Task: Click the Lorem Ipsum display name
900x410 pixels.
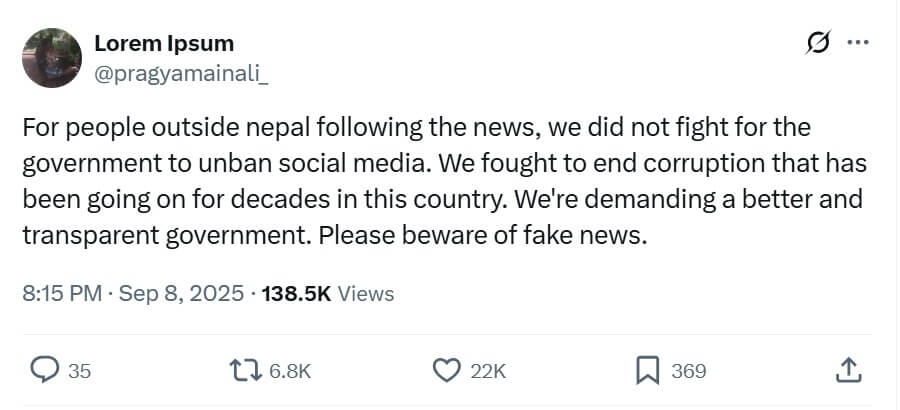Action: click(x=164, y=43)
